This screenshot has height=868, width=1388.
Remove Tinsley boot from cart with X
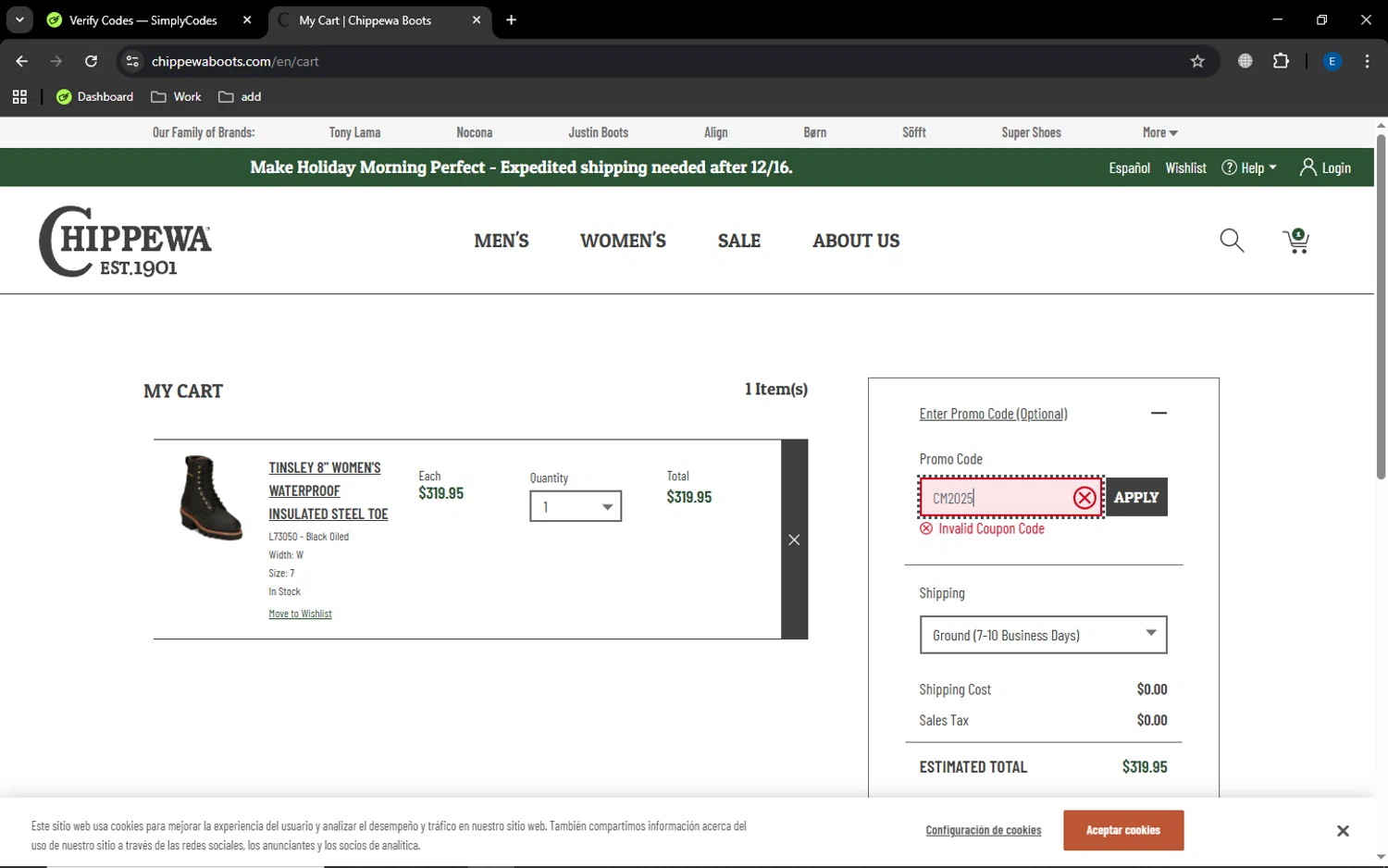coord(794,539)
